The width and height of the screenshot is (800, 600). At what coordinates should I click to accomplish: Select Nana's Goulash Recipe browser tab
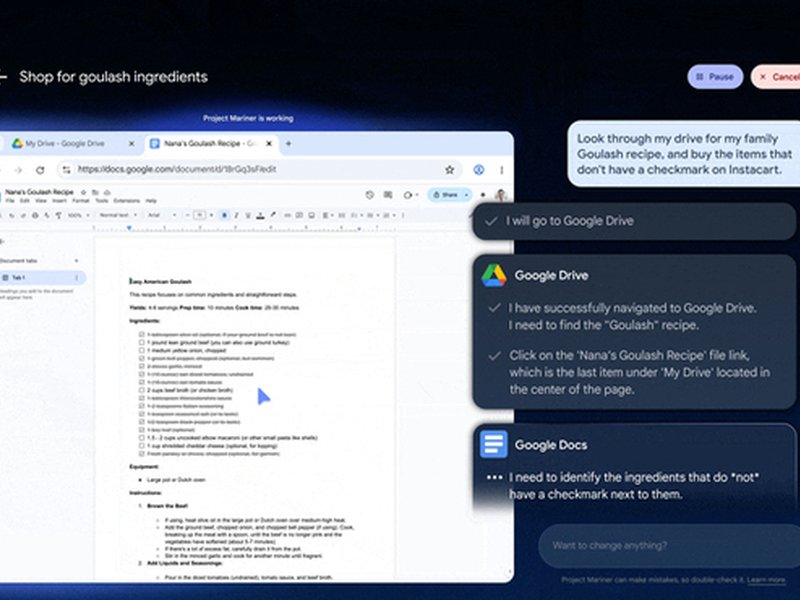tap(210, 143)
